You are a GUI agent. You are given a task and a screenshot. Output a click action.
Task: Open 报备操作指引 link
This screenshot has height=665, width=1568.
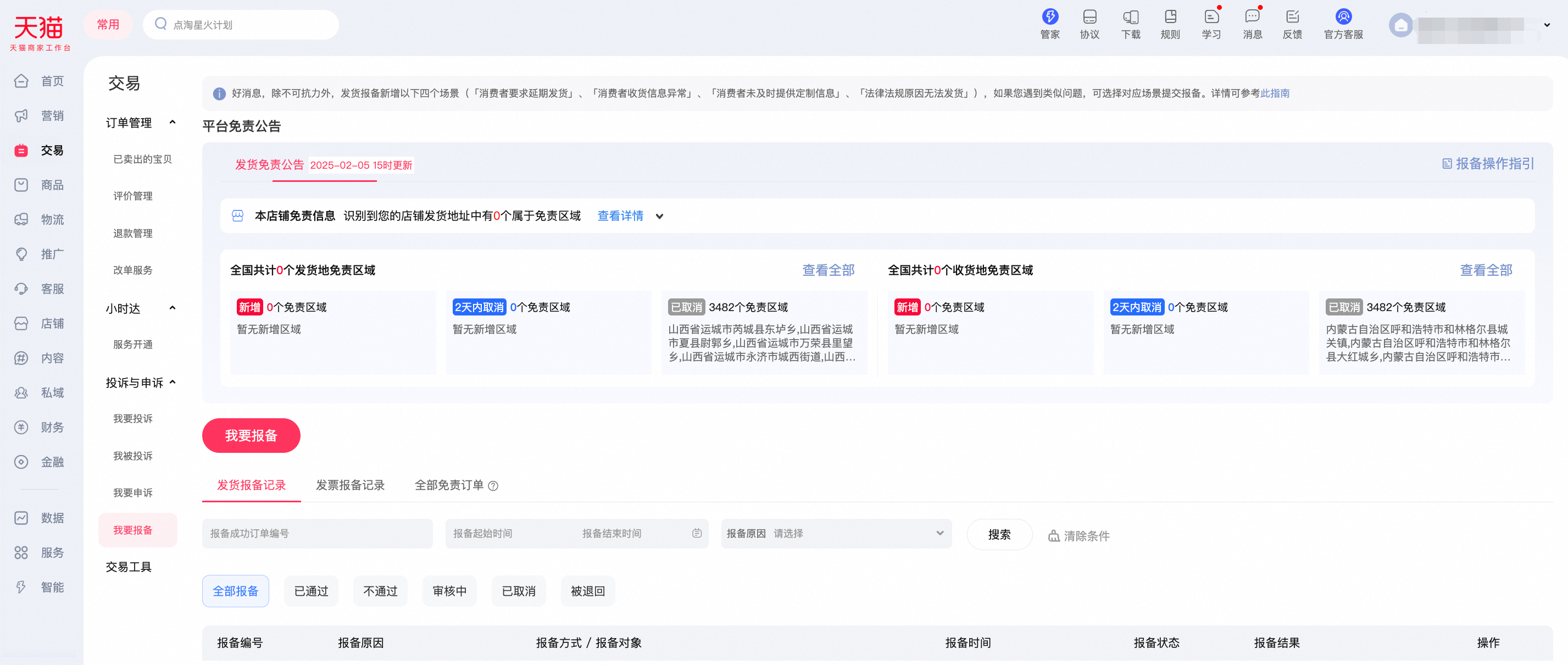[x=1488, y=163]
